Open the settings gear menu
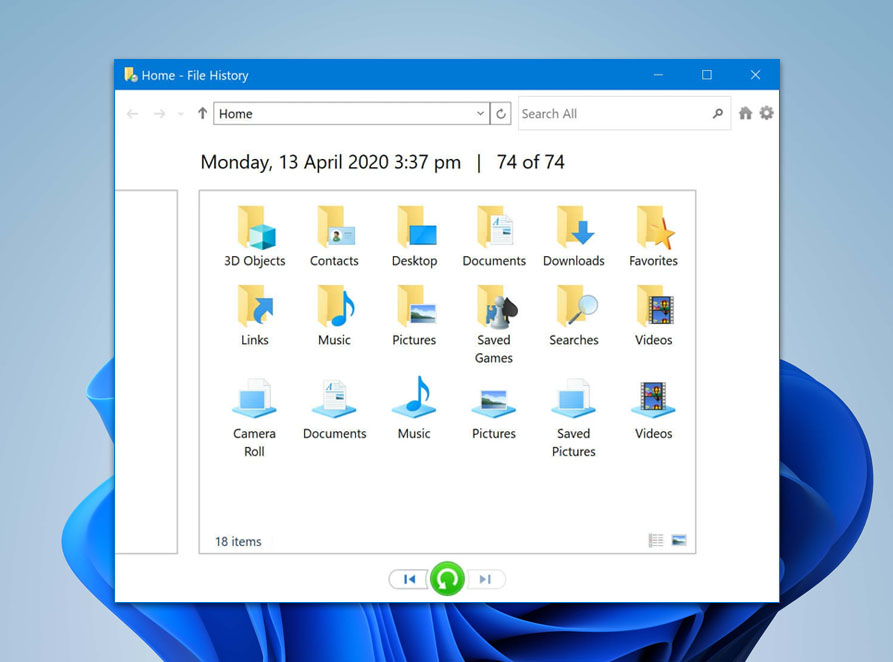This screenshot has height=662, width=893. click(767, 113)
